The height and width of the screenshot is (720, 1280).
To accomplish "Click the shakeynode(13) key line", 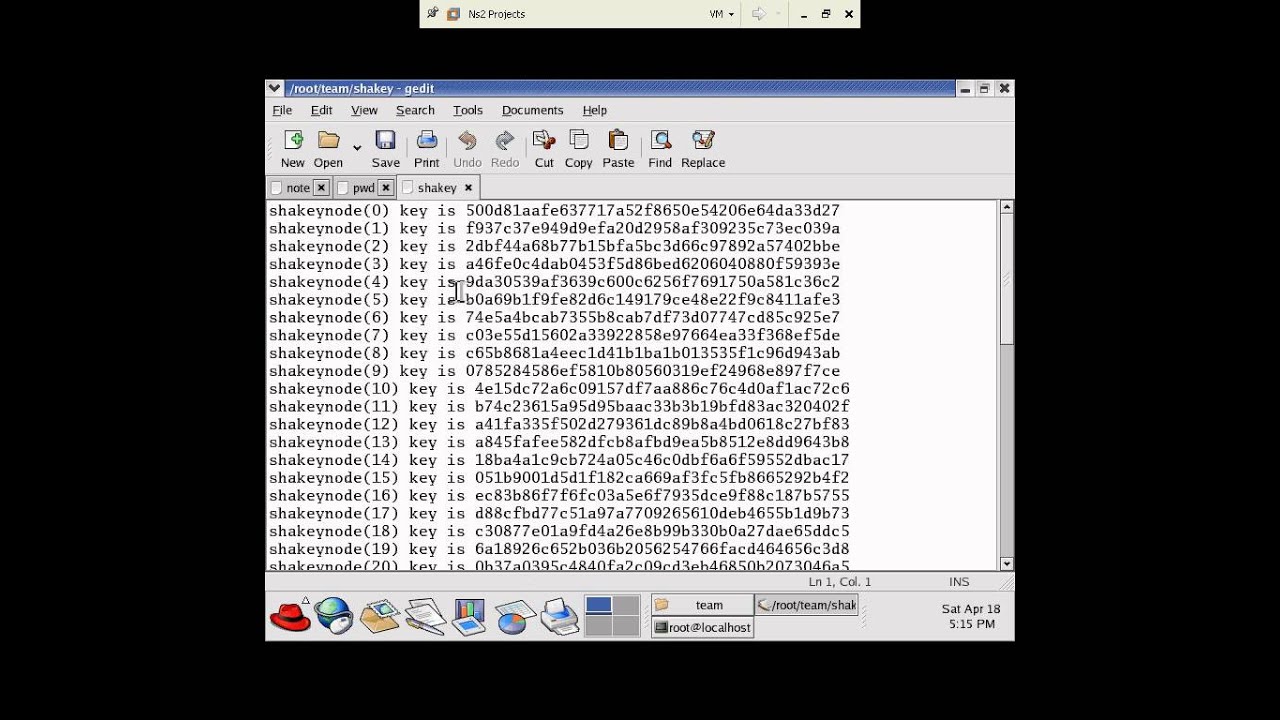I will coord(559,443).
